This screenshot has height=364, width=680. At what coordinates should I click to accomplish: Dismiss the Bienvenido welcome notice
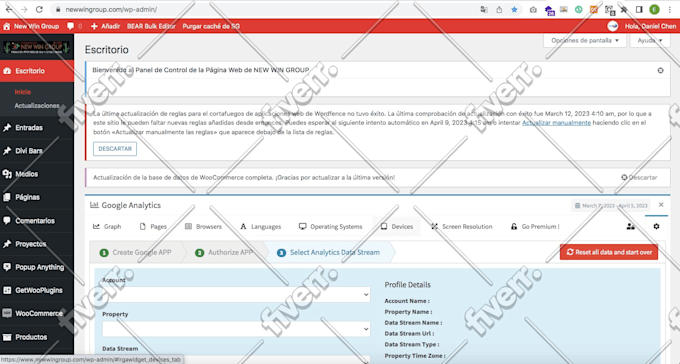pos(660,70)
